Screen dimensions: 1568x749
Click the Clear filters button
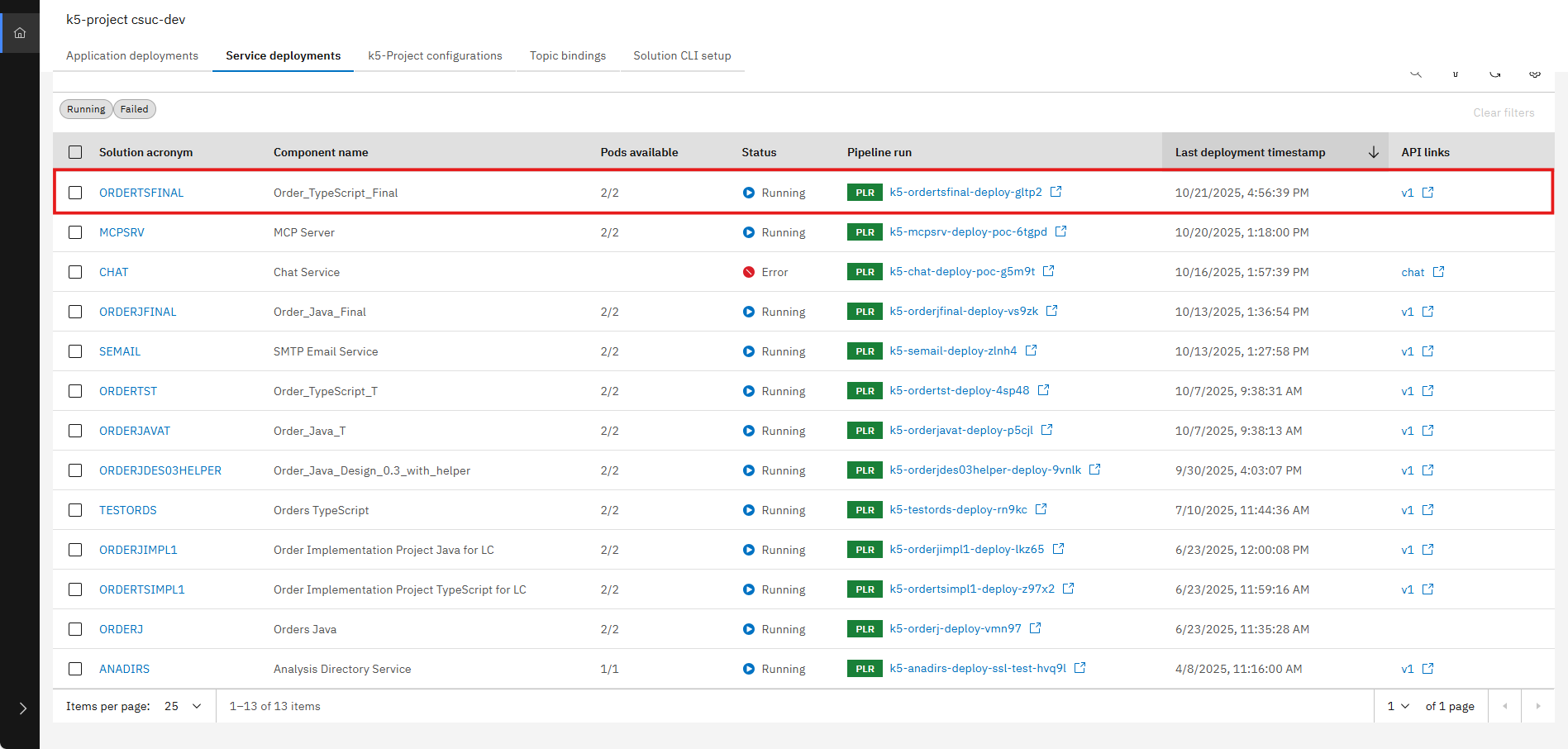pyautogui.click(x=1504, y=112)
